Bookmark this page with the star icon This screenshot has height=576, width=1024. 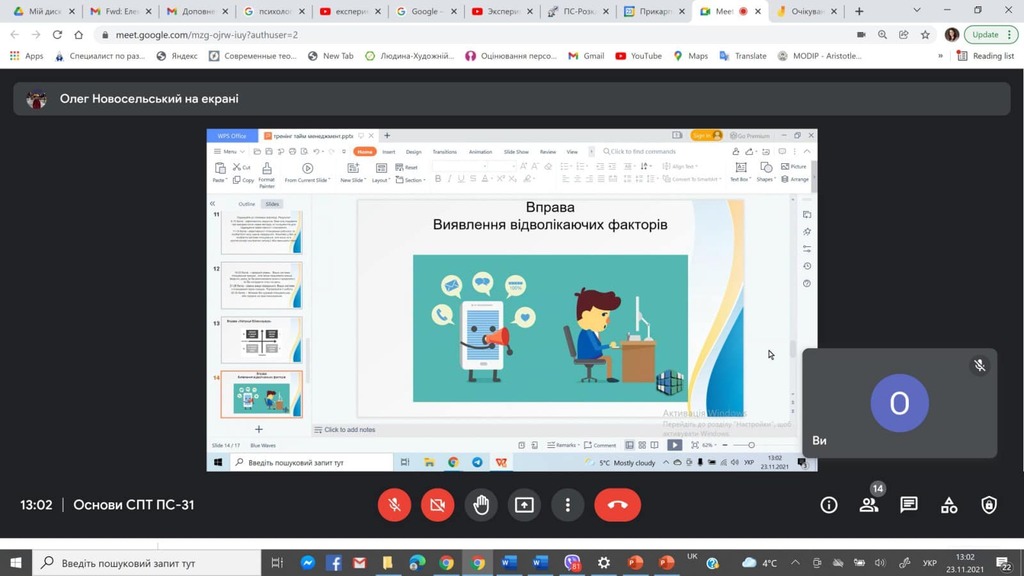pyautogui.click(x=925, y=34)
